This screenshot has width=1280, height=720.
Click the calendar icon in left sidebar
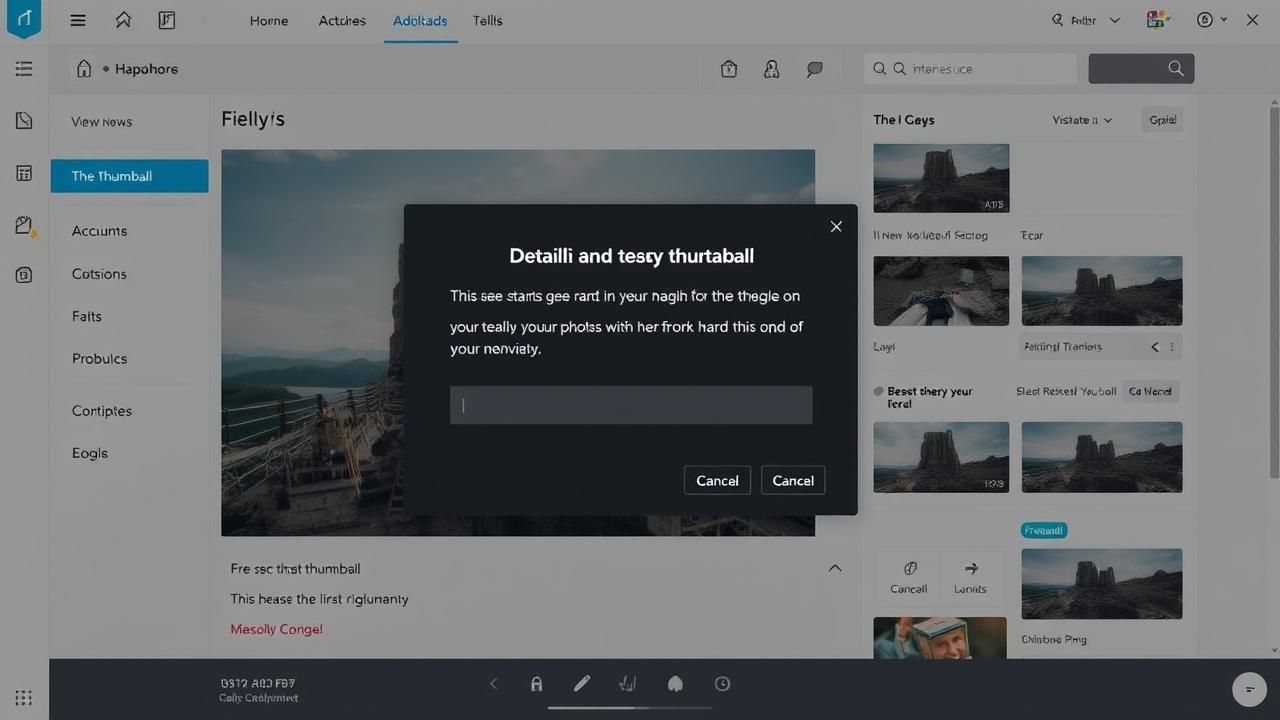(x=24, y=174)
